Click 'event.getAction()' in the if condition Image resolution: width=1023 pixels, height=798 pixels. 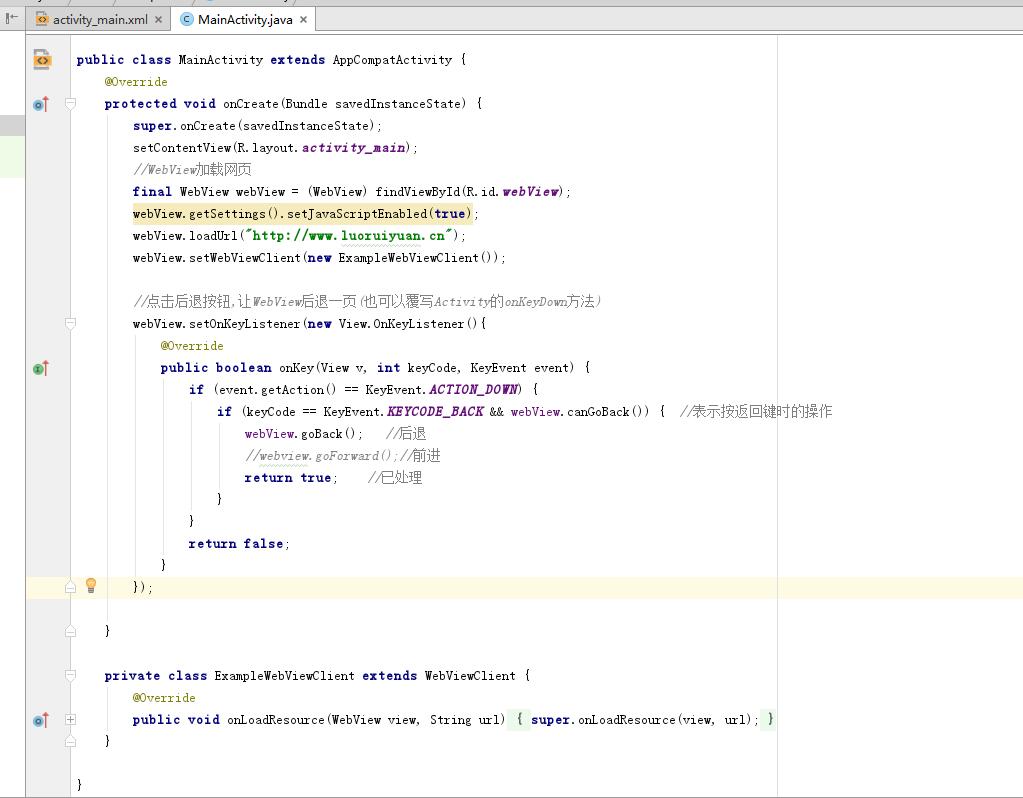tap(277, 390)
